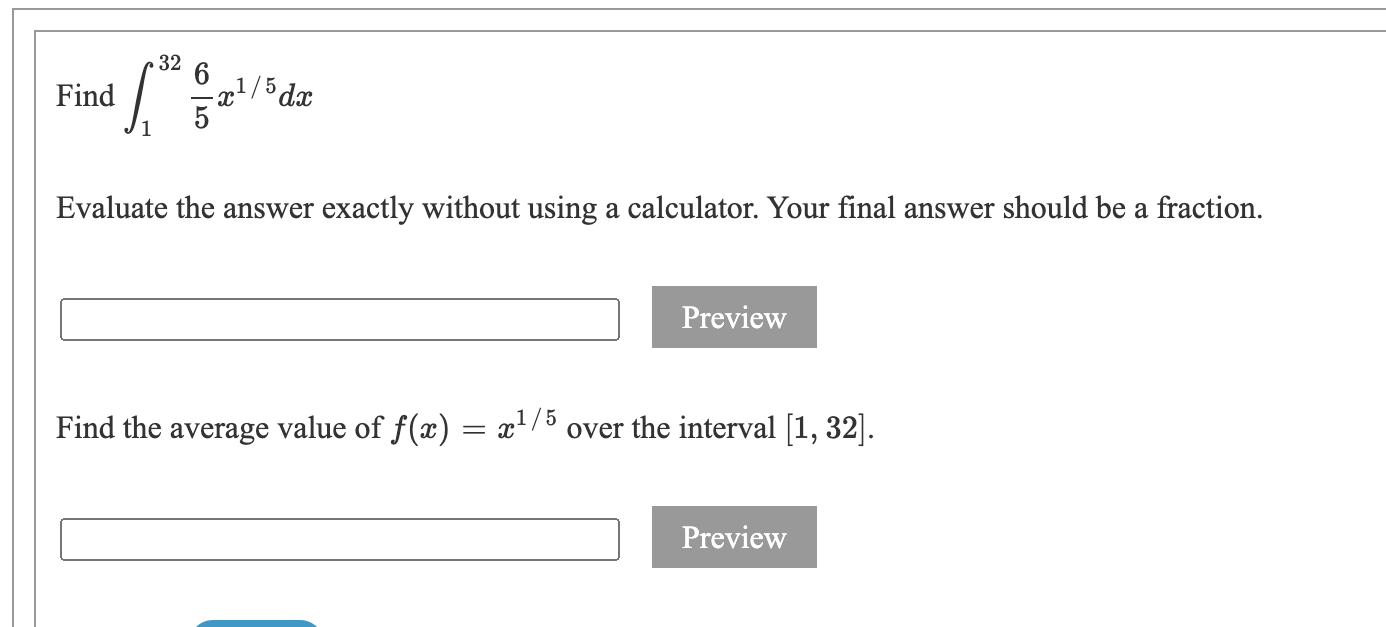Click inside the box below the average value prompt

[340, 537]
